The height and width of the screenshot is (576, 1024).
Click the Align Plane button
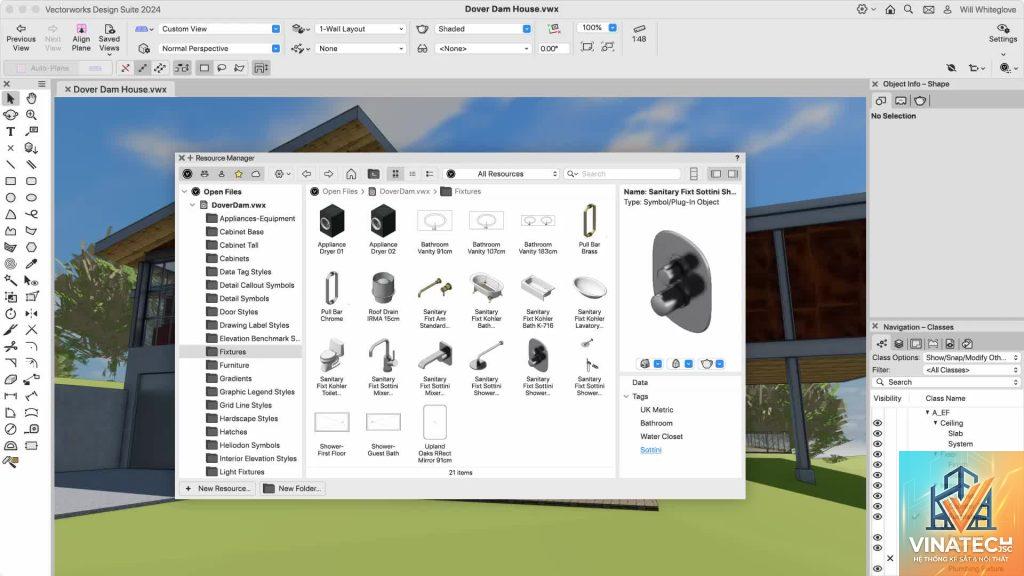(81, 38)
